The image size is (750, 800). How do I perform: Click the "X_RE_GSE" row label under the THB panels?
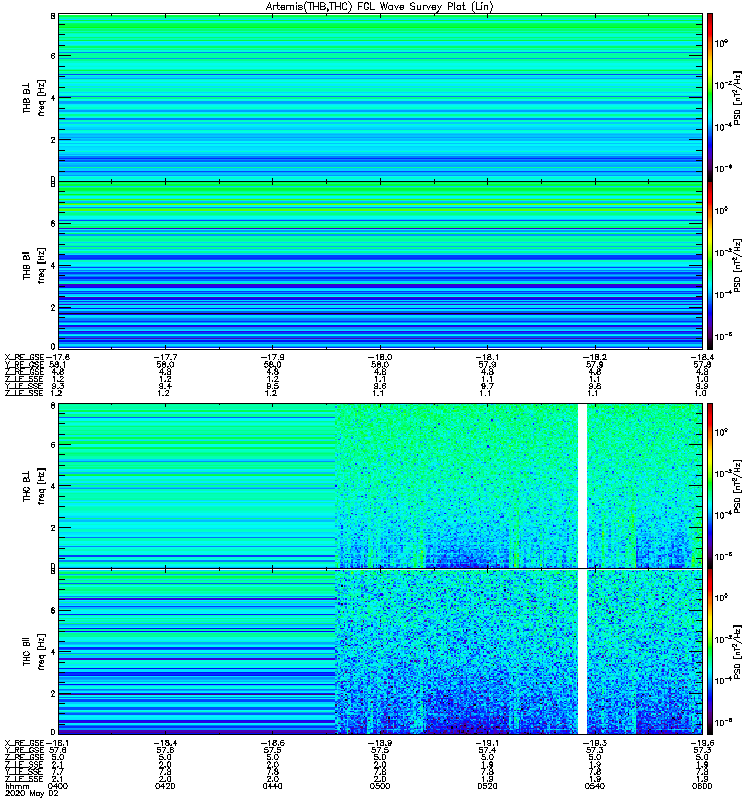pos(24,357)
